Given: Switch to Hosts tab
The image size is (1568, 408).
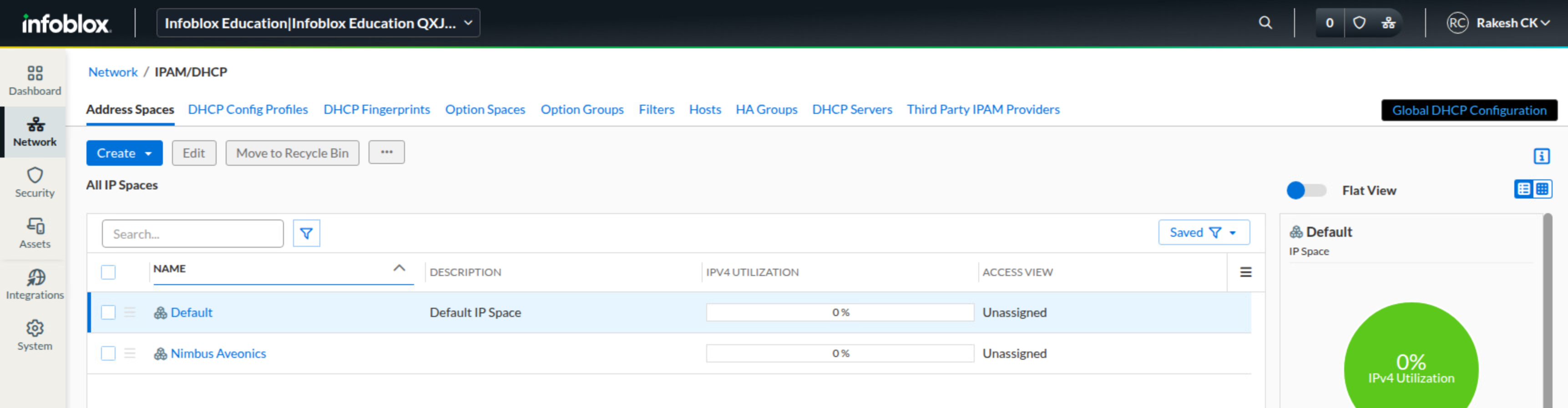Looking at the screenshot, I should click(705, 110).
